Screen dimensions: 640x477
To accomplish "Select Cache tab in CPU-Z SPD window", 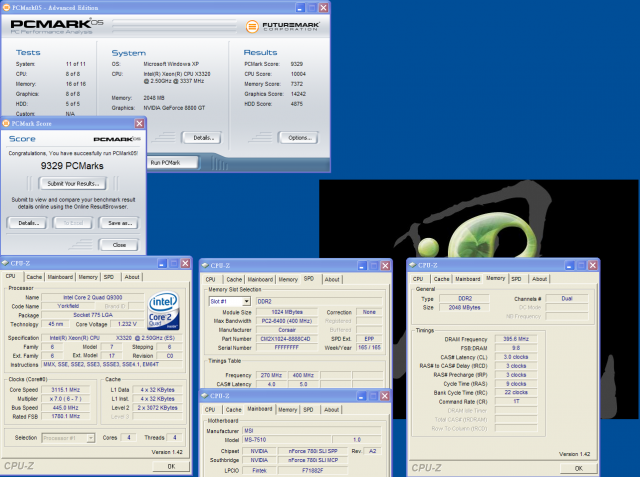I will [x=234, y=280].
